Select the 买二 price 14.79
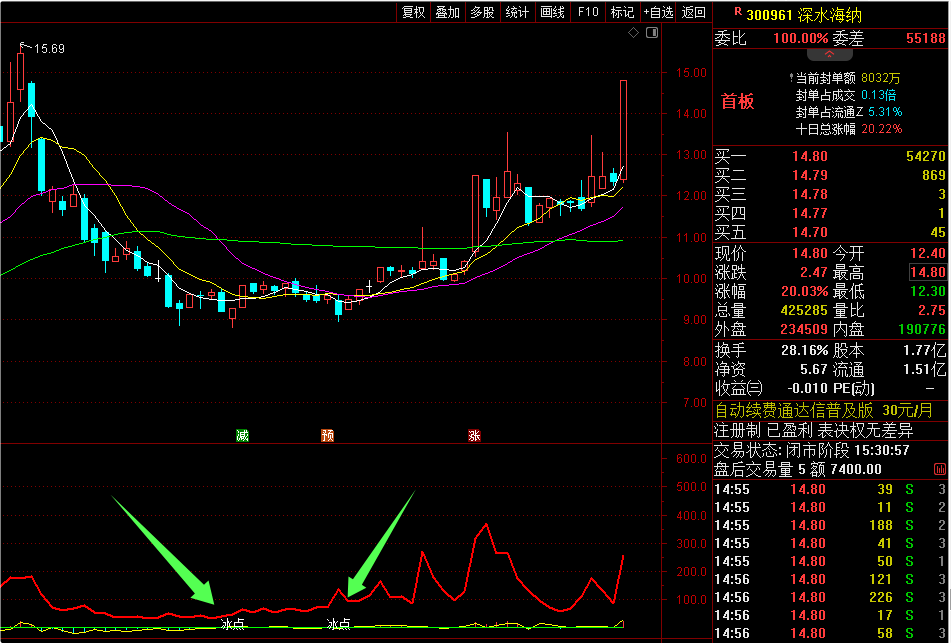The width and height of the screenshot is (951, 643). [810, 175]
